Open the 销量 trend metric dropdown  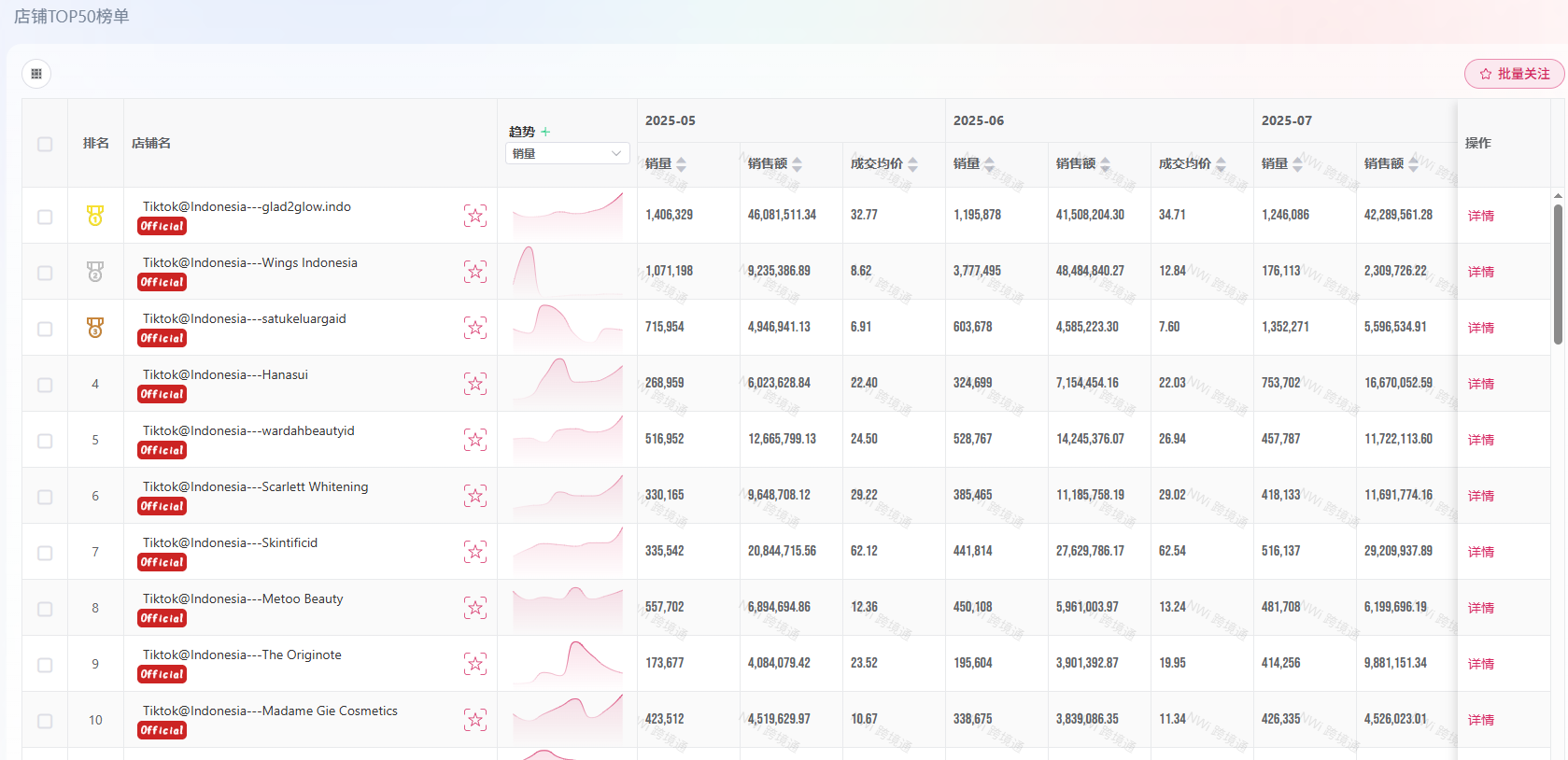567,153
